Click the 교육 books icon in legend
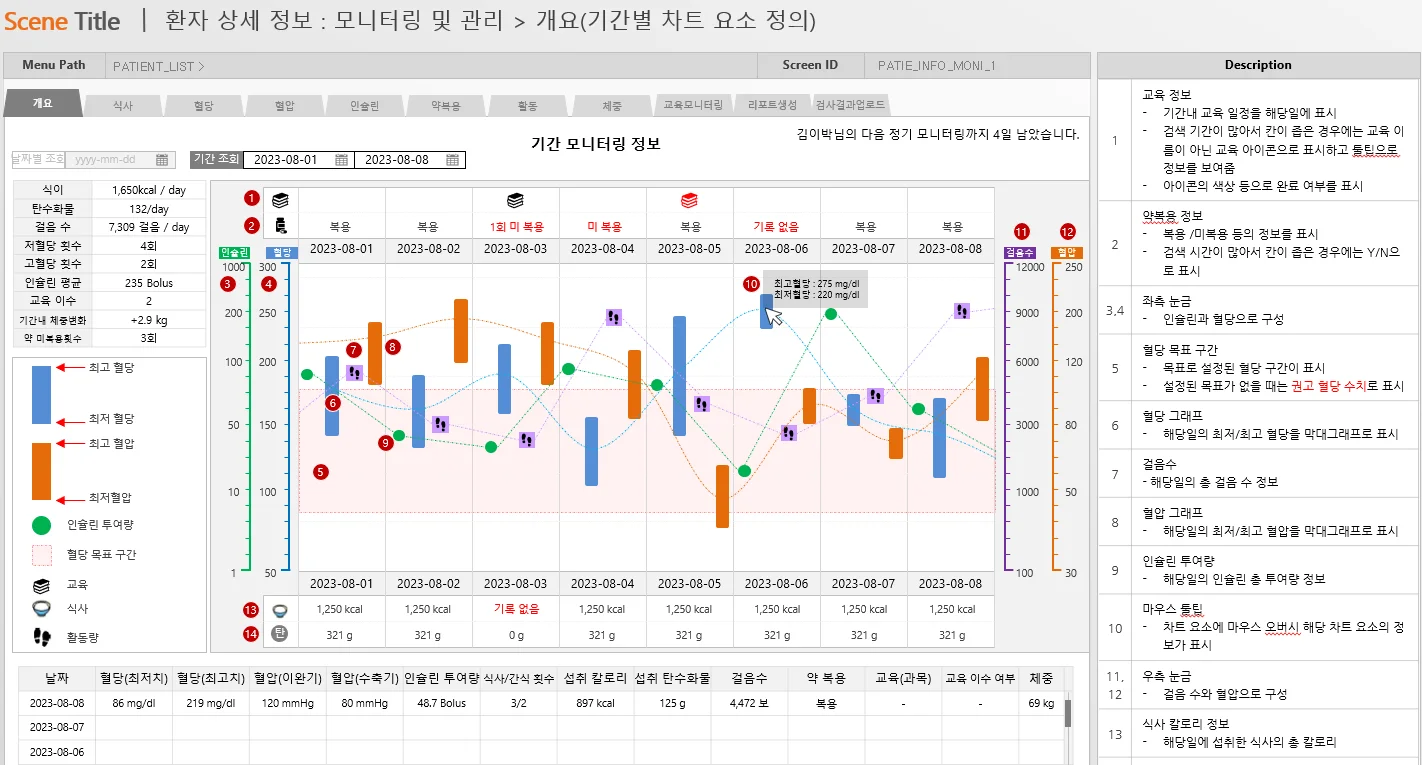 pos(41,585)
